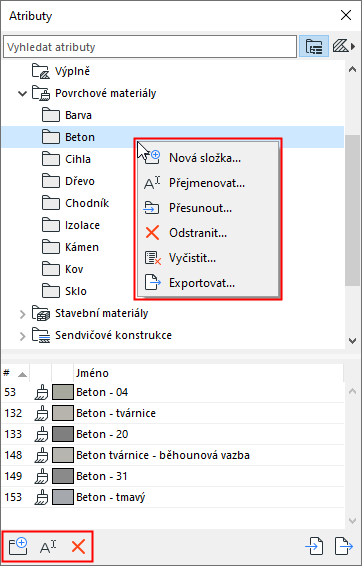Click the folder tree scrollbar thumb
The width and height of the screenshot is (362, 566).
[352, 210]
